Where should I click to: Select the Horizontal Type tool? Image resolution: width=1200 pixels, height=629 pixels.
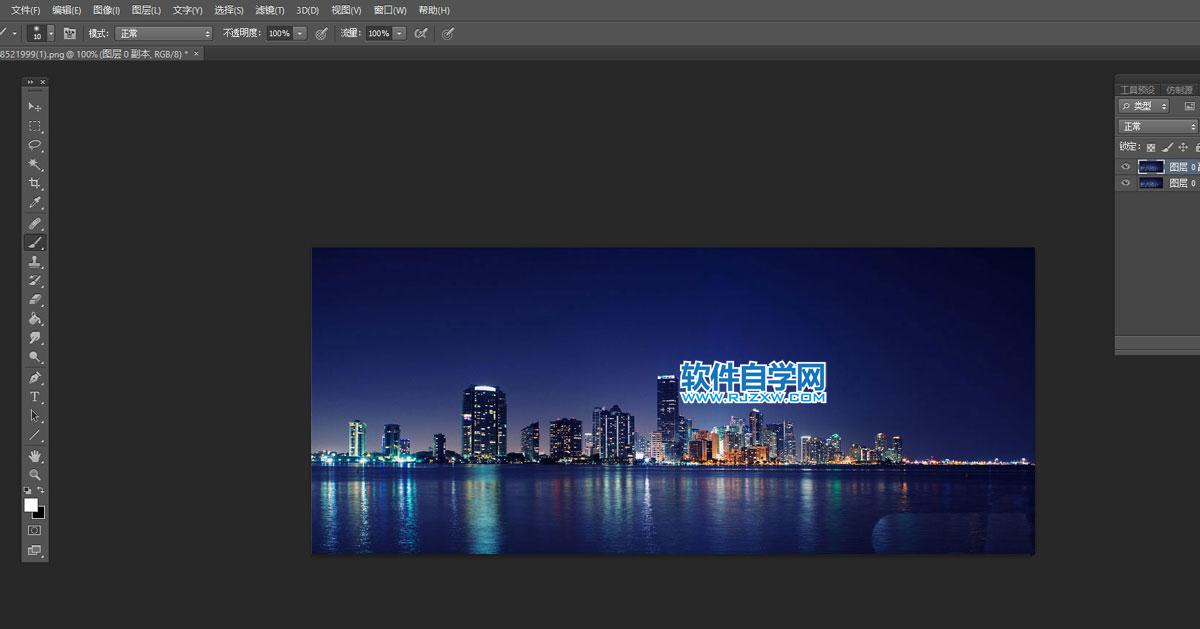tap(35, 397)
